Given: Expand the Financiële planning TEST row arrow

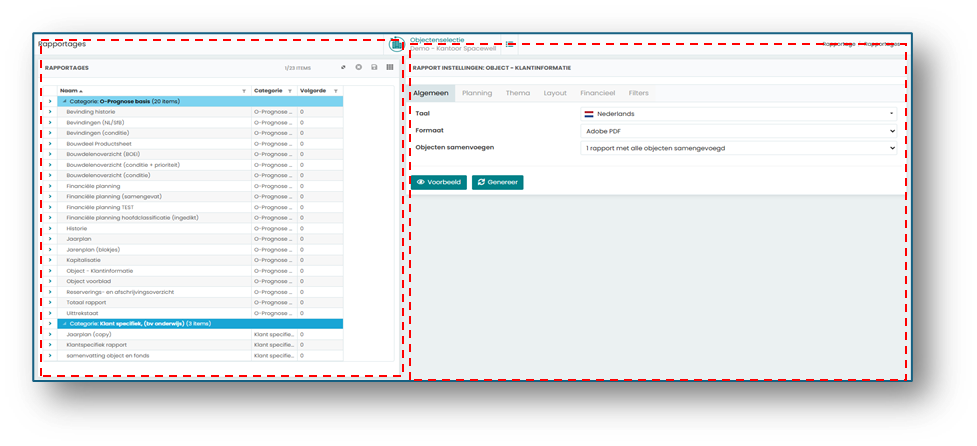Looking at the screenshot, I should (x=50, y=207).
